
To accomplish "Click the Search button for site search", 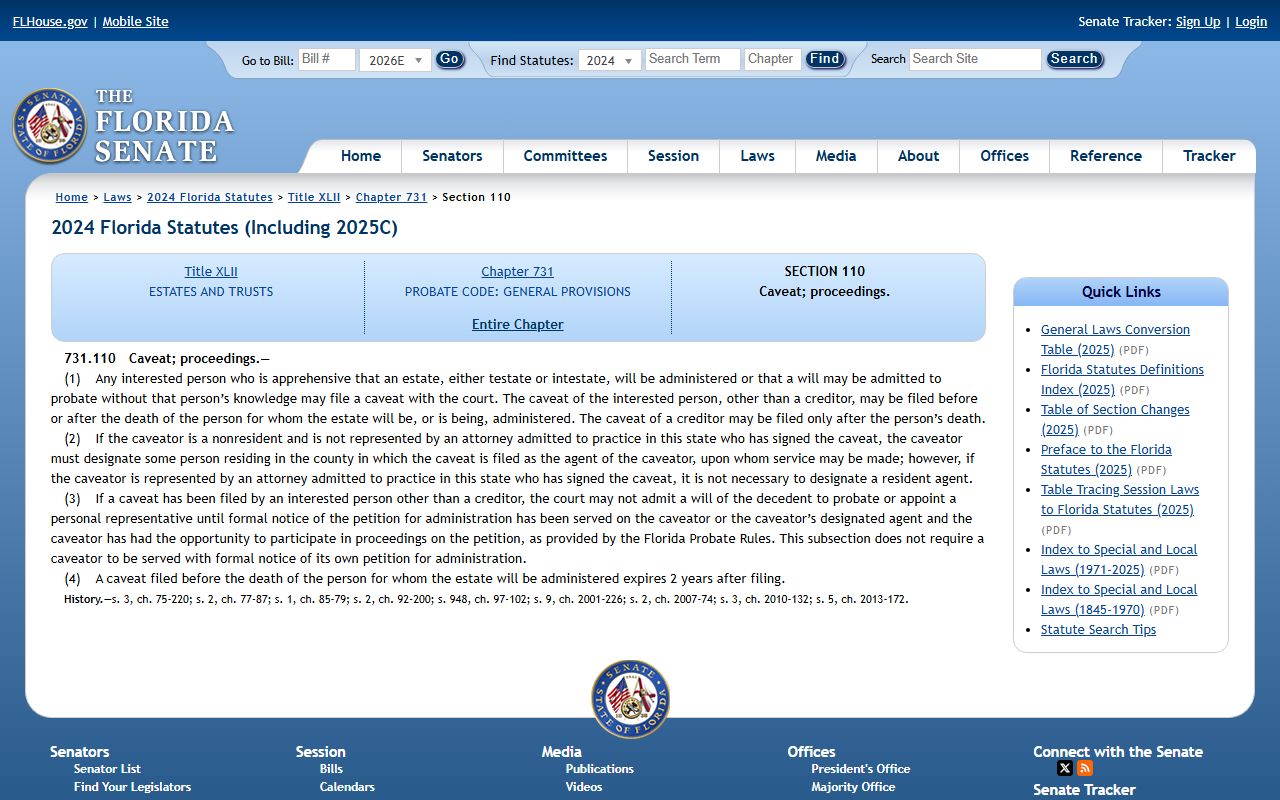I will [1074, 59].
